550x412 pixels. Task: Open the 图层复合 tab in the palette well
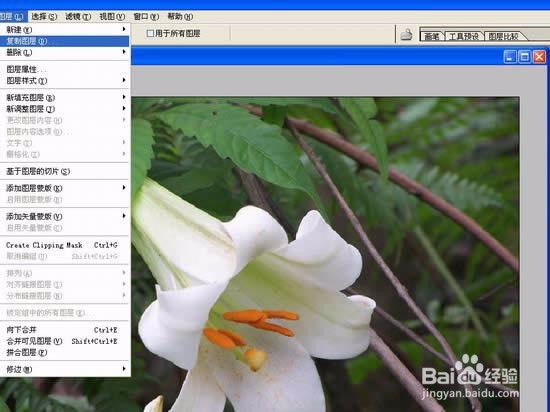504,36
